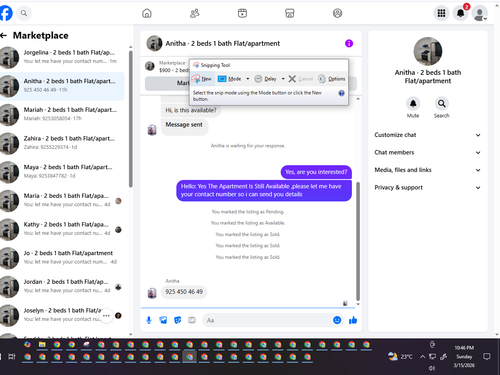
Task: Expand Customize chat section
Action: [x=428, y=135]
